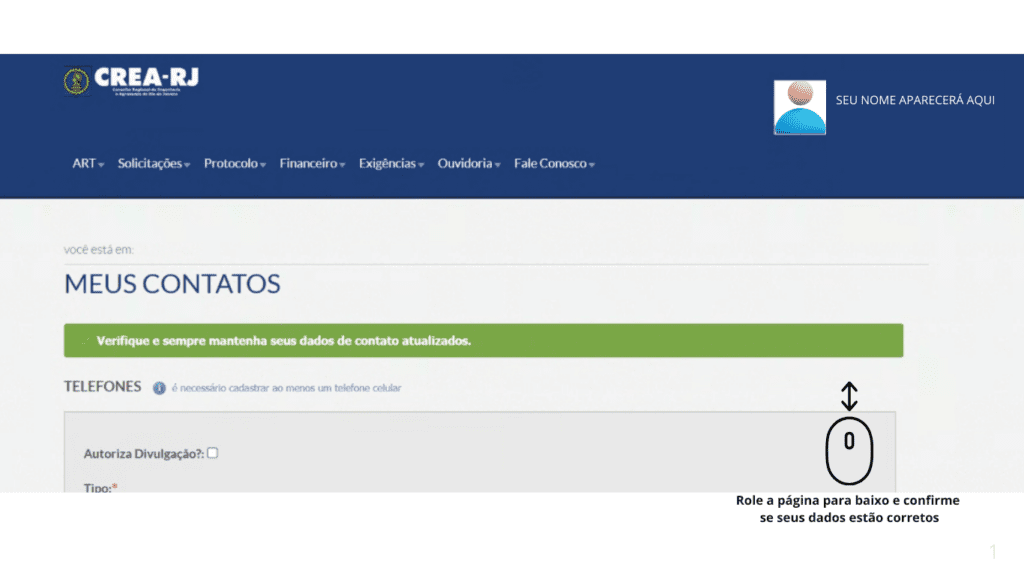Click the green contact update notice banner
The image size is (1024, 576).
[483, 341]
